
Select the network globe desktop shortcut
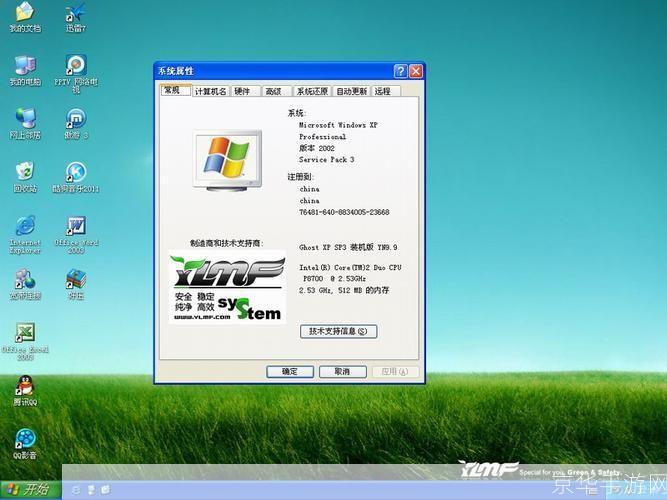coord(25,284)
